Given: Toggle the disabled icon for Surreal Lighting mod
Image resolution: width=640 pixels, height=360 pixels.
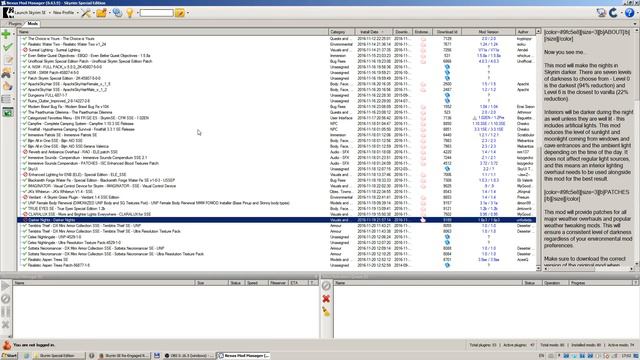Looking at the screenshot, I should coord(25,50).
